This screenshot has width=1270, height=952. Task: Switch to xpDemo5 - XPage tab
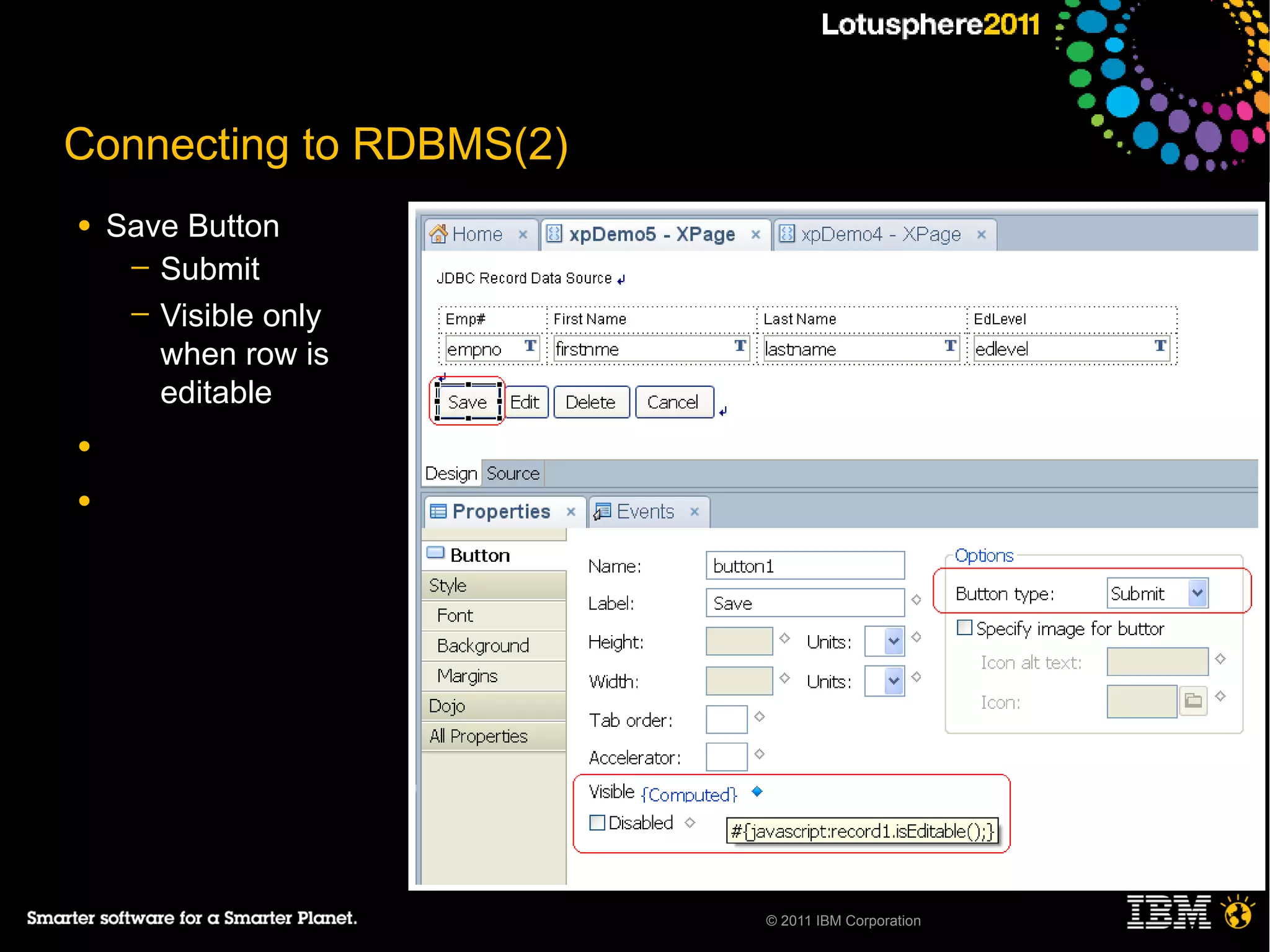click(655, 234)
